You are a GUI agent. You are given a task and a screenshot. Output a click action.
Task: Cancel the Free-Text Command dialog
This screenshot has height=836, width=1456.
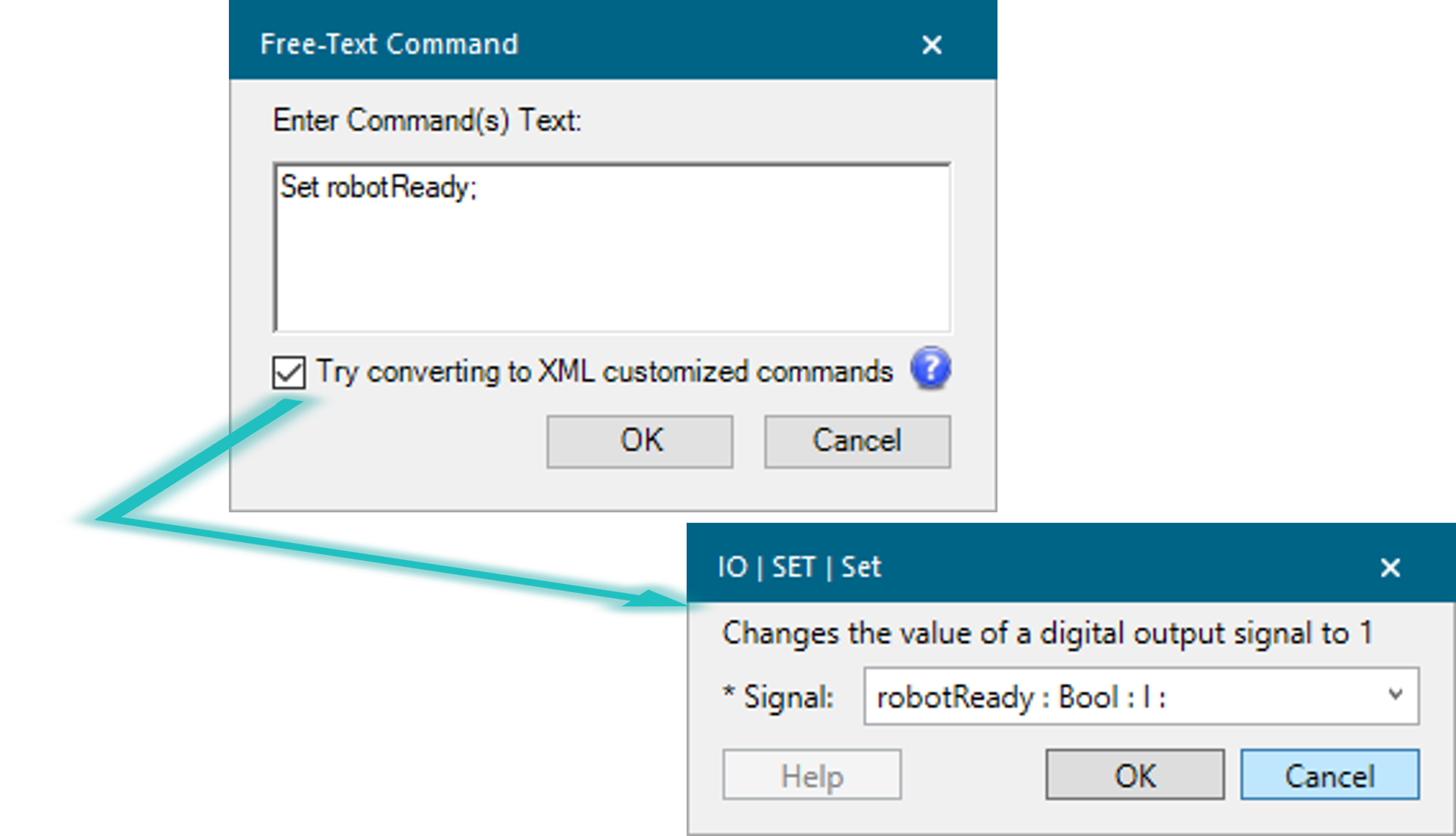click(x=857, y=441)
